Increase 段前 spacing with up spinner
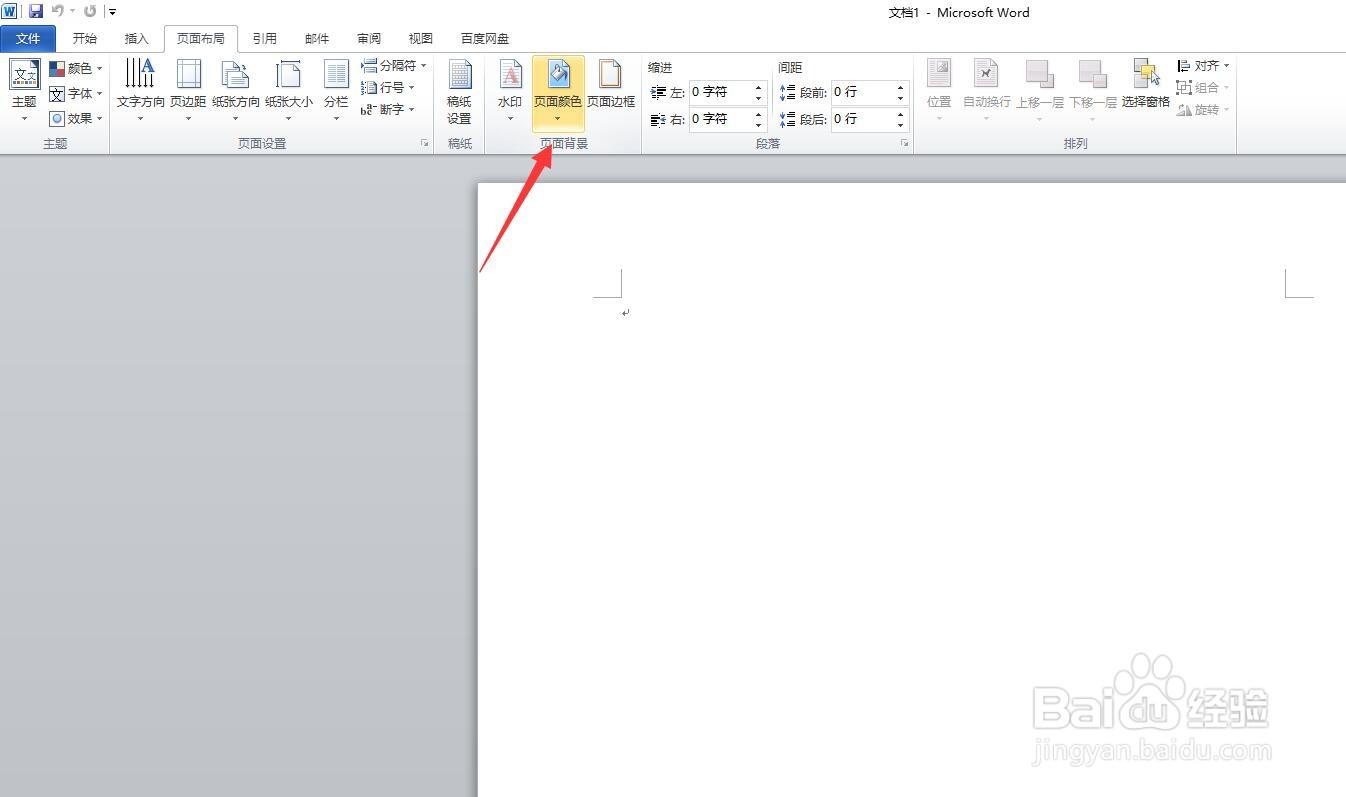The height and width of the screenshot is (797, 1346). coord(901,87)
